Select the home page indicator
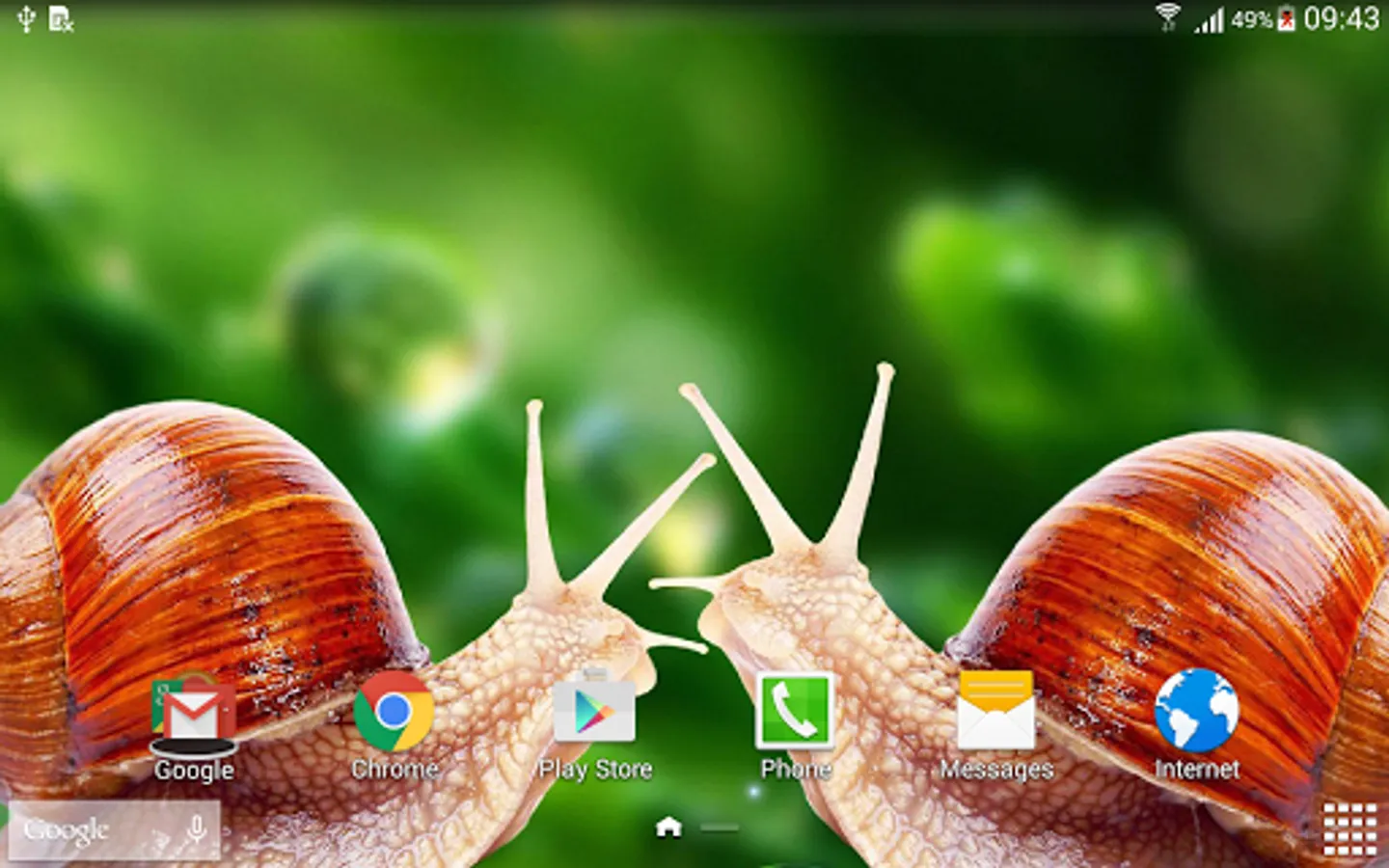 coord(668,827)
